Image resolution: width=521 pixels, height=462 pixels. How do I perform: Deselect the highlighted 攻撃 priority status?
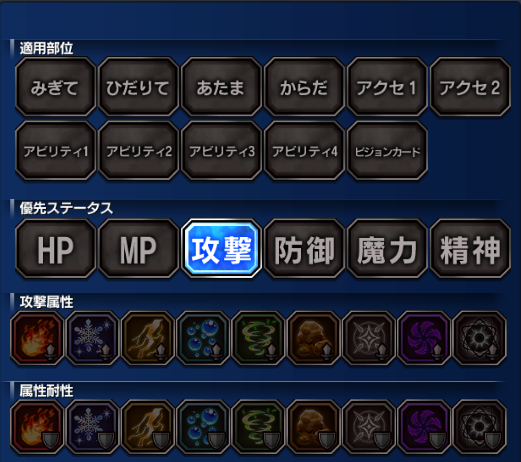point(221,249)
